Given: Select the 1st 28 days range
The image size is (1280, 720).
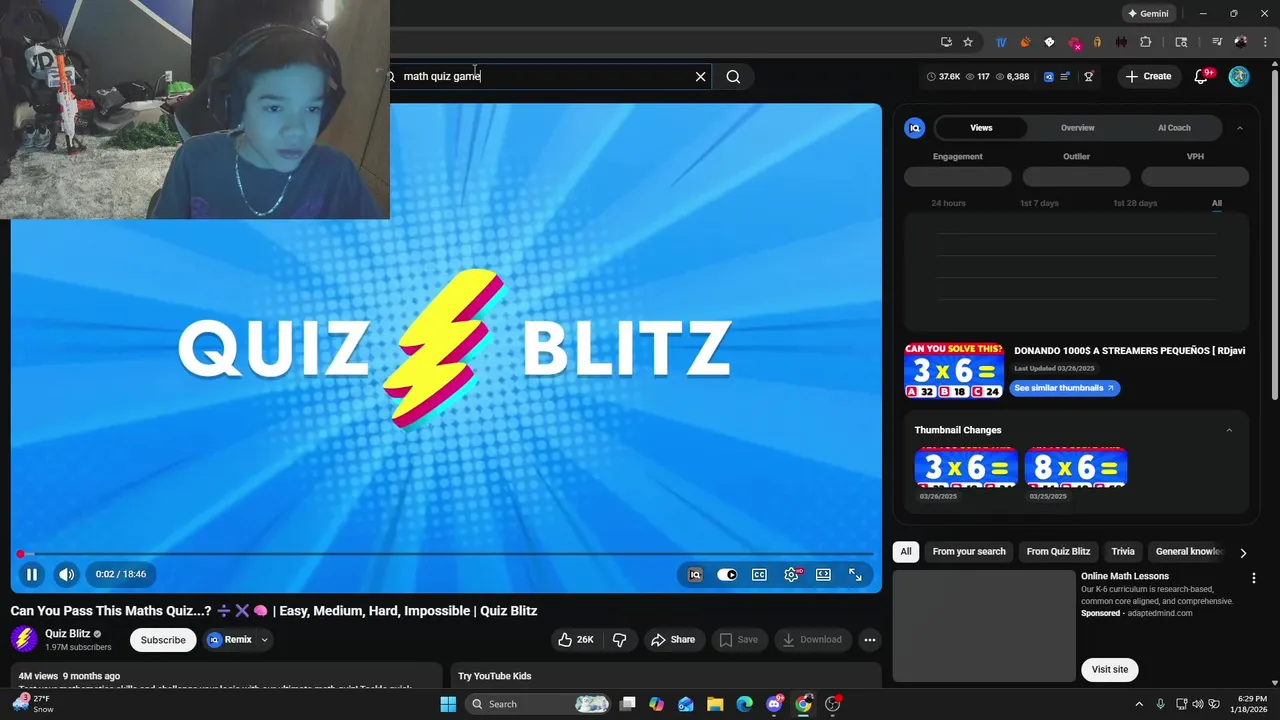Looking at the screenshot, I should pyautogui.click(x=1135, y=203).
